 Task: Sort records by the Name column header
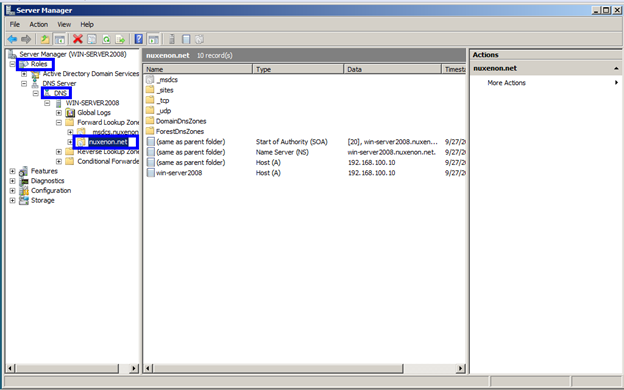198,69
